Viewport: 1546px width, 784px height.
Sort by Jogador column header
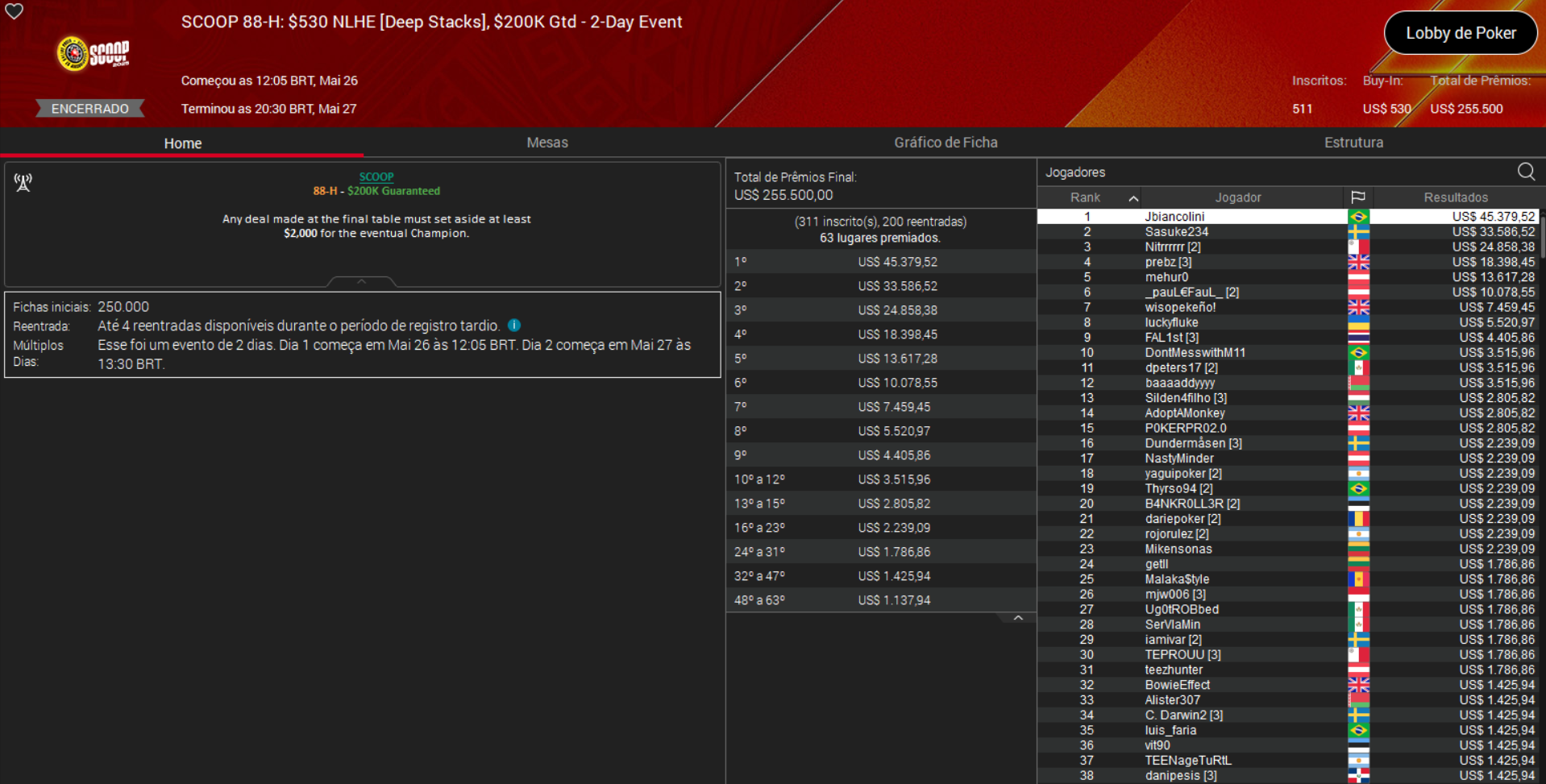(1238, 197)
